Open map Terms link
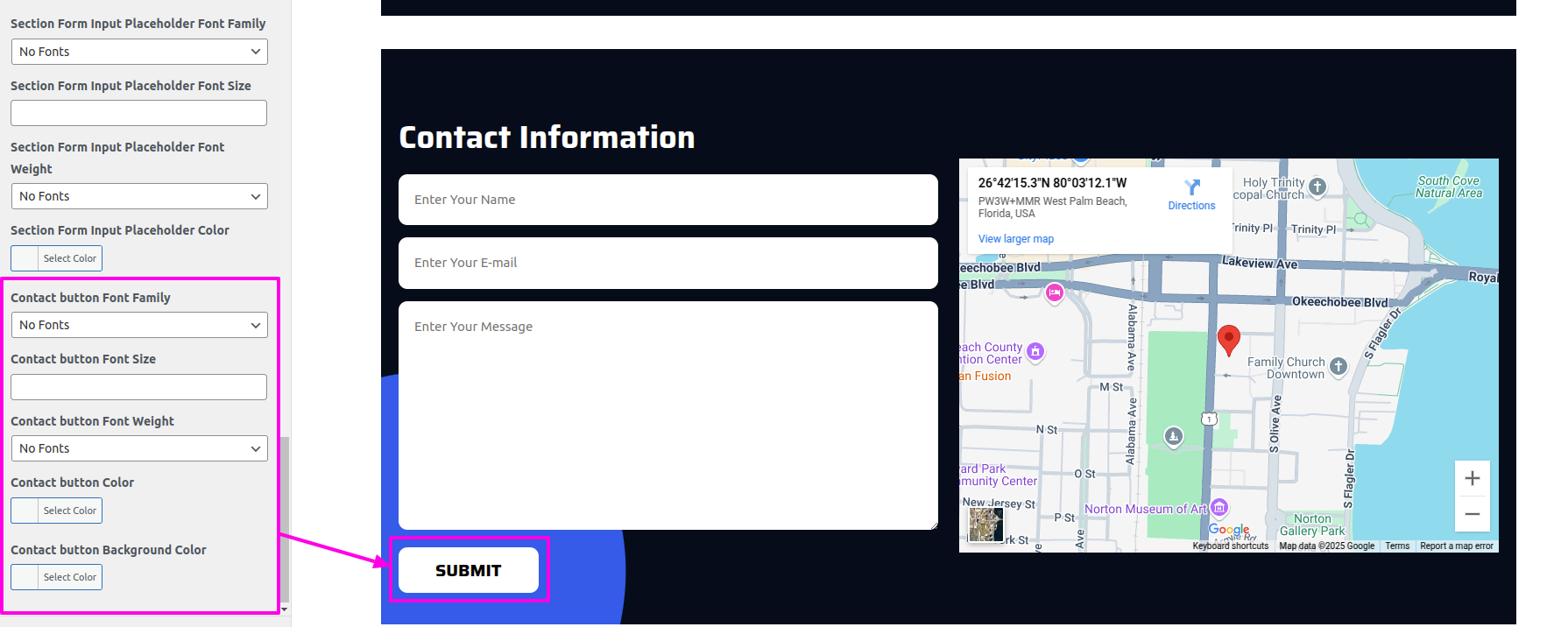The image size is (1568, 627). tap(1397, 546)
